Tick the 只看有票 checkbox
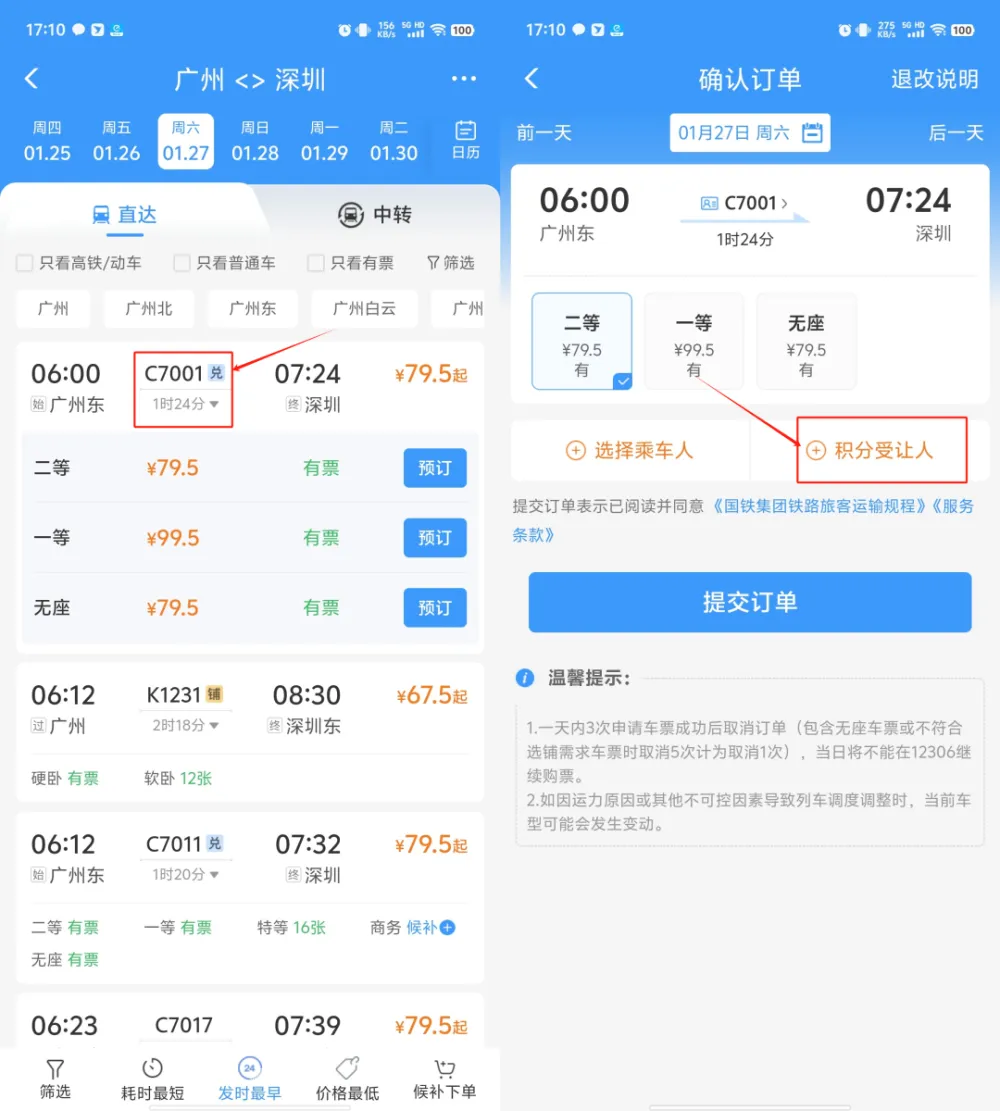1000x1111 pixels. pos(316,263)
